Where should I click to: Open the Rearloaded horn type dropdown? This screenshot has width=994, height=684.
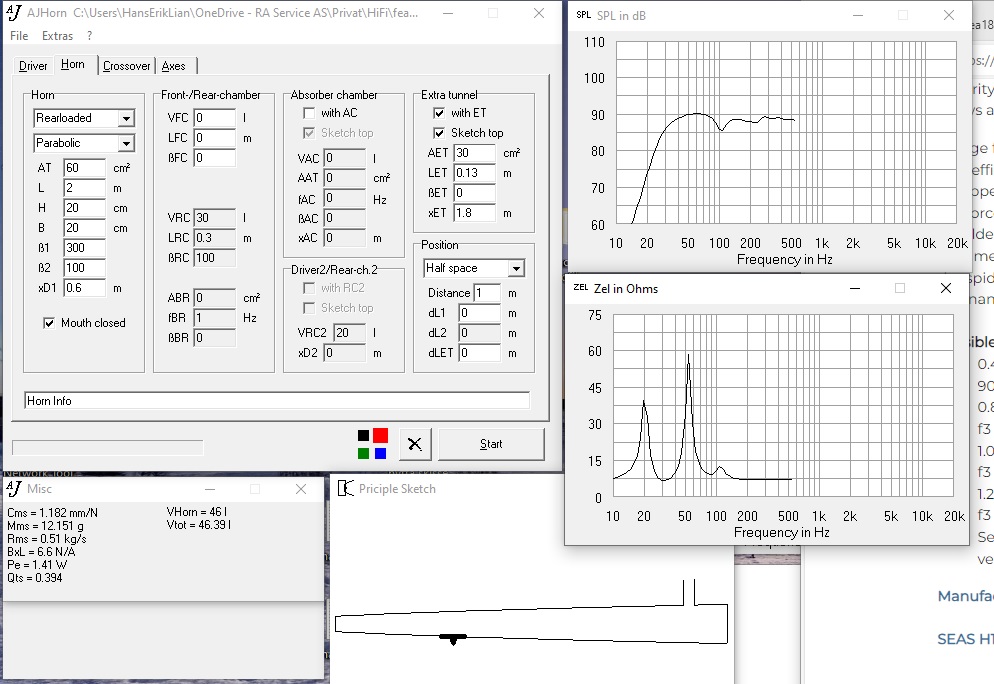[x=126, y=119]
